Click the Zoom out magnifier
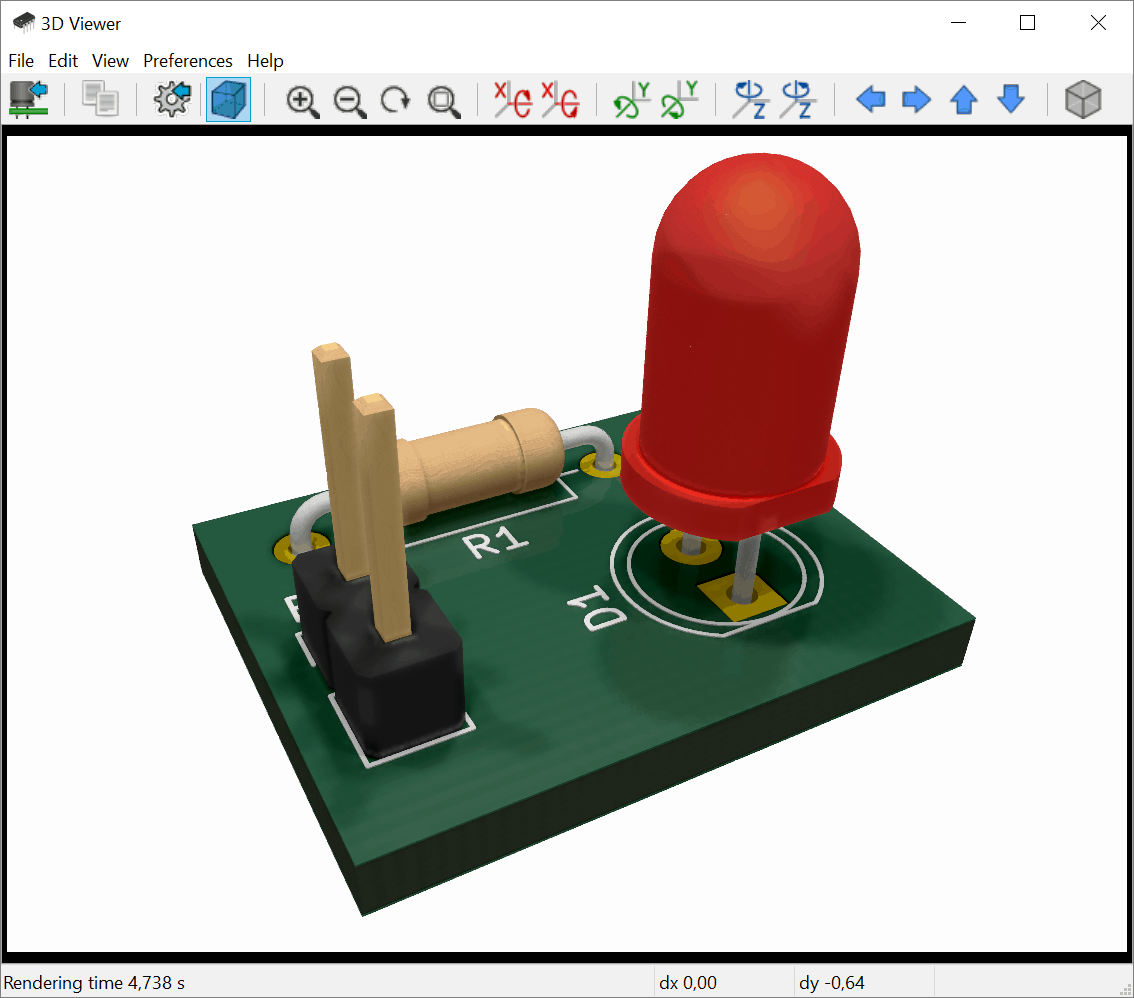Viewport: 1134px width, 998px height. point(350,100)
